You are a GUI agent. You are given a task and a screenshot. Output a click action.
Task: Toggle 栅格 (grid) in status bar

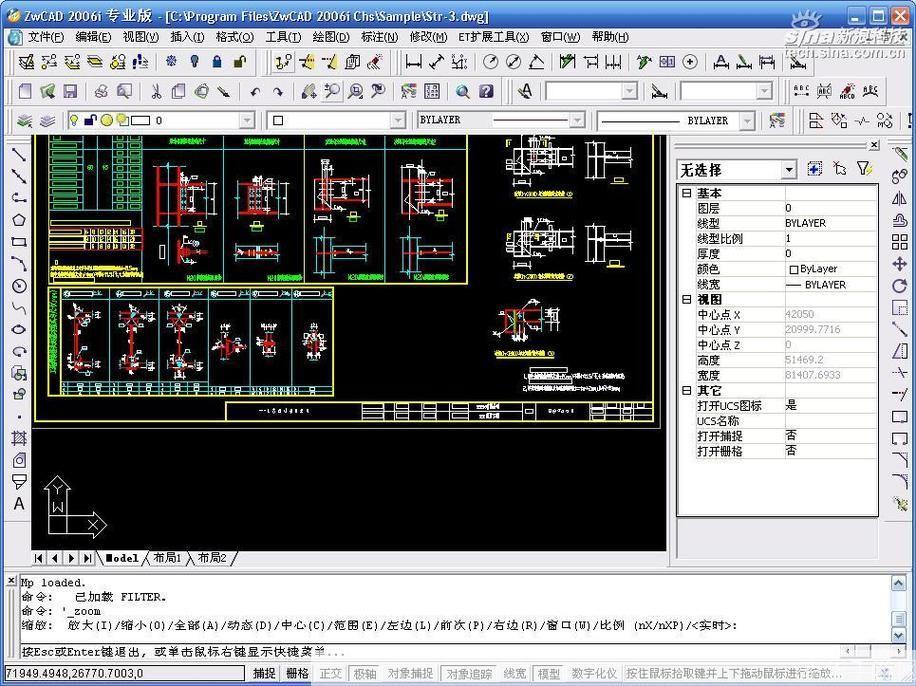tap(297, 674)
